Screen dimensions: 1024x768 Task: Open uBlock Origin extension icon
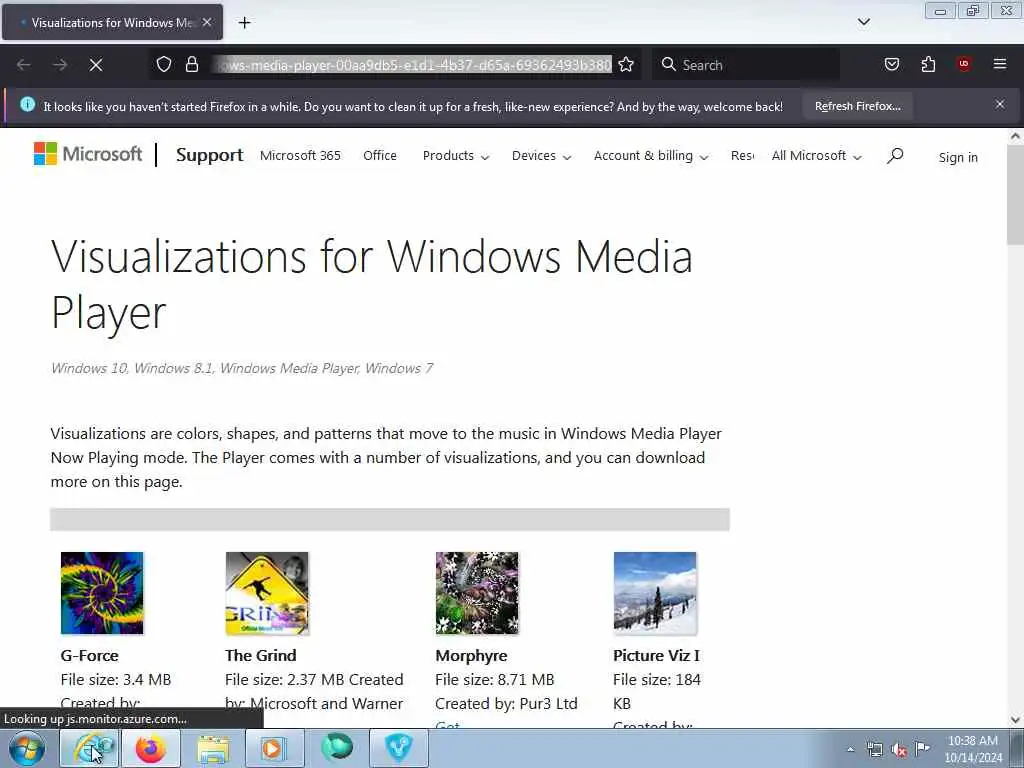click(964, 64)
